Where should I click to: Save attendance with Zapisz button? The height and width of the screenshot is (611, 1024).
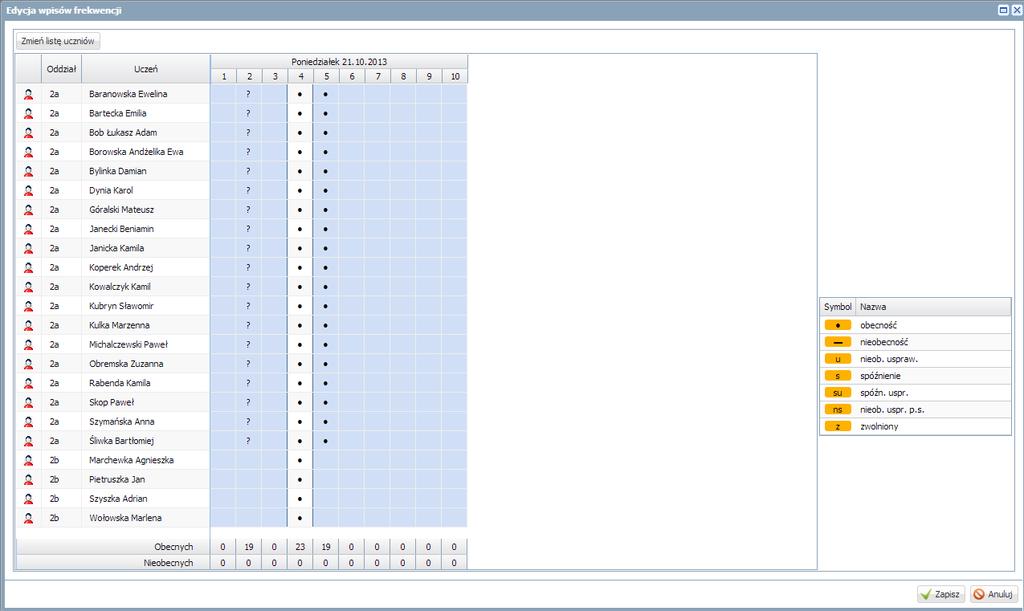pos(941,594)
